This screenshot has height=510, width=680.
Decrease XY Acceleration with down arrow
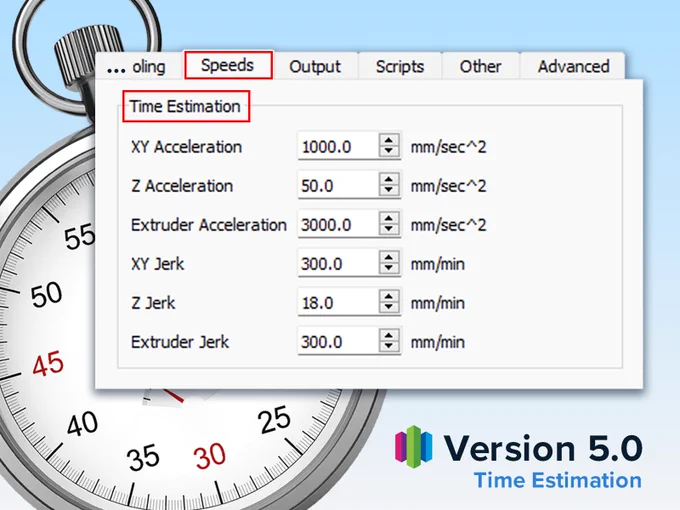(x=389, y=152)
